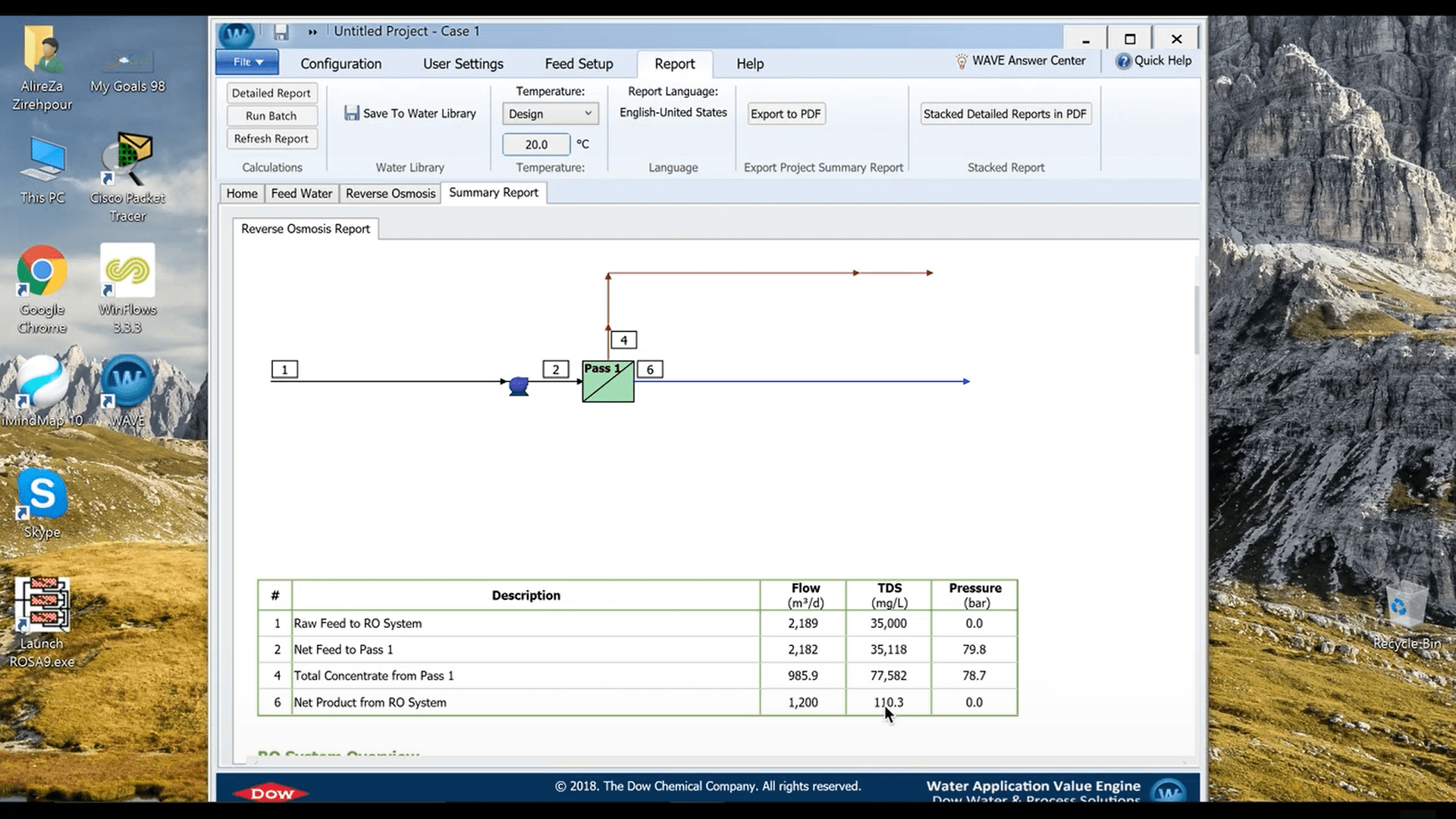1456x819 pixels.
Task: Click the 77,582 TDS value cell
Action: (888, 676)
